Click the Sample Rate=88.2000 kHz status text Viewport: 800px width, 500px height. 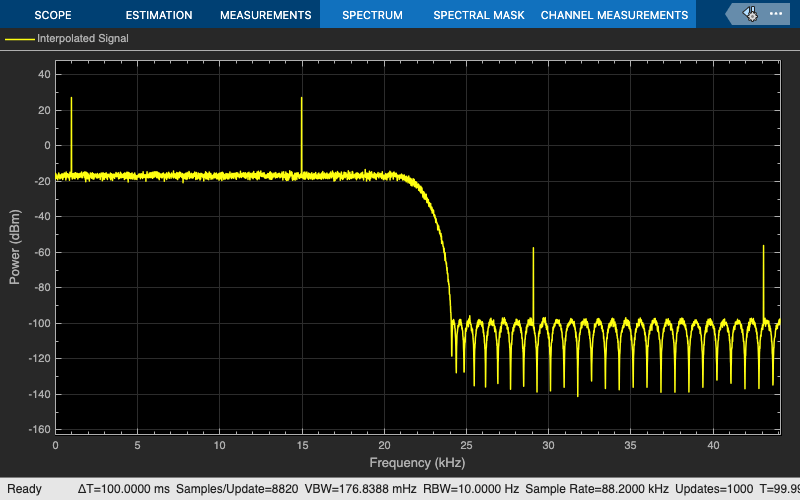596,489
